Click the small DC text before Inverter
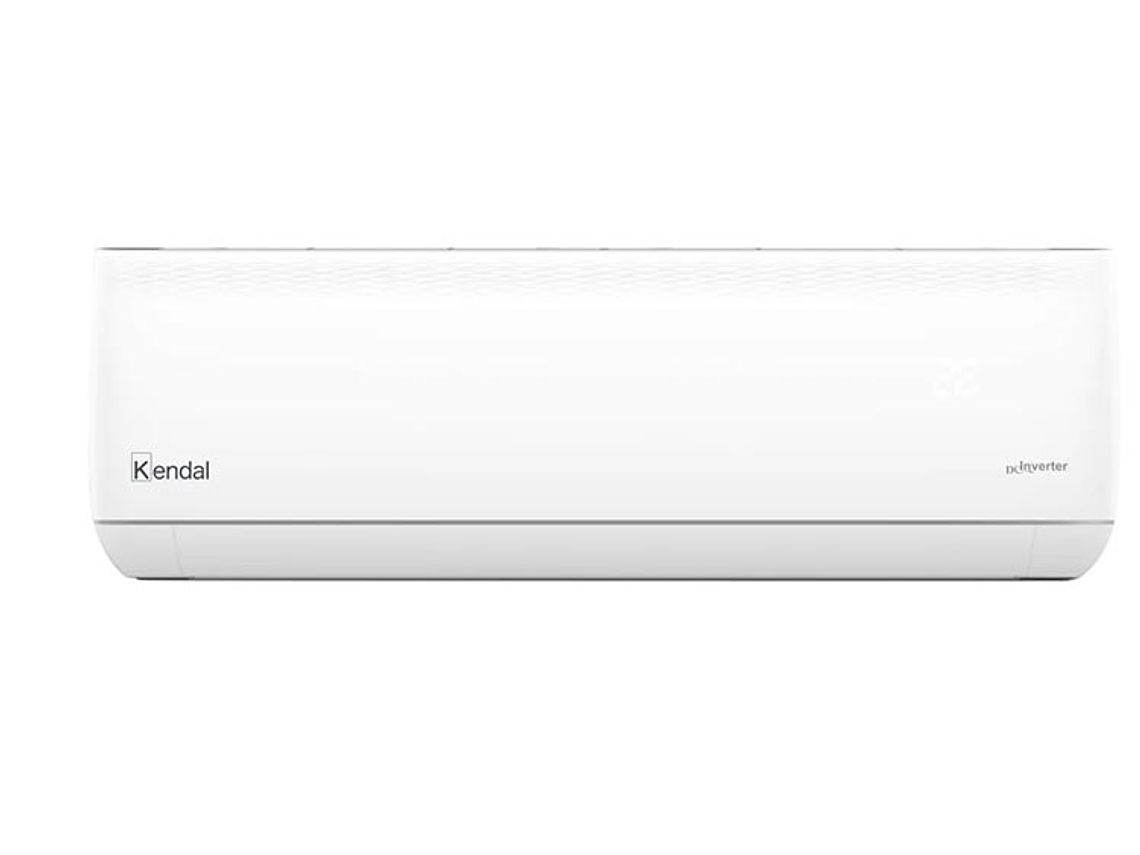This screenshot has height=855, width=1140. [x=1011, y=470]
